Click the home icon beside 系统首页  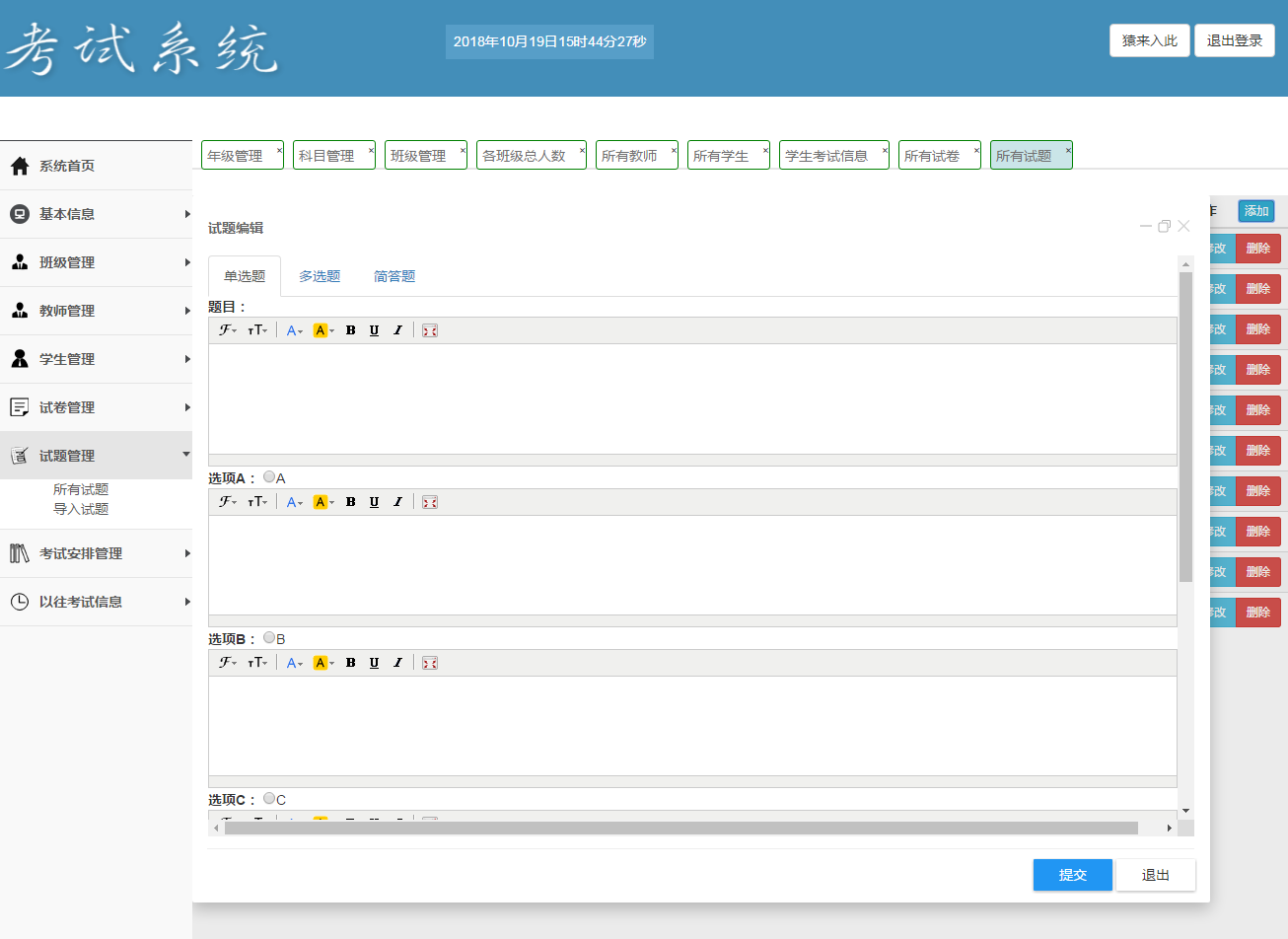[20, 166]
